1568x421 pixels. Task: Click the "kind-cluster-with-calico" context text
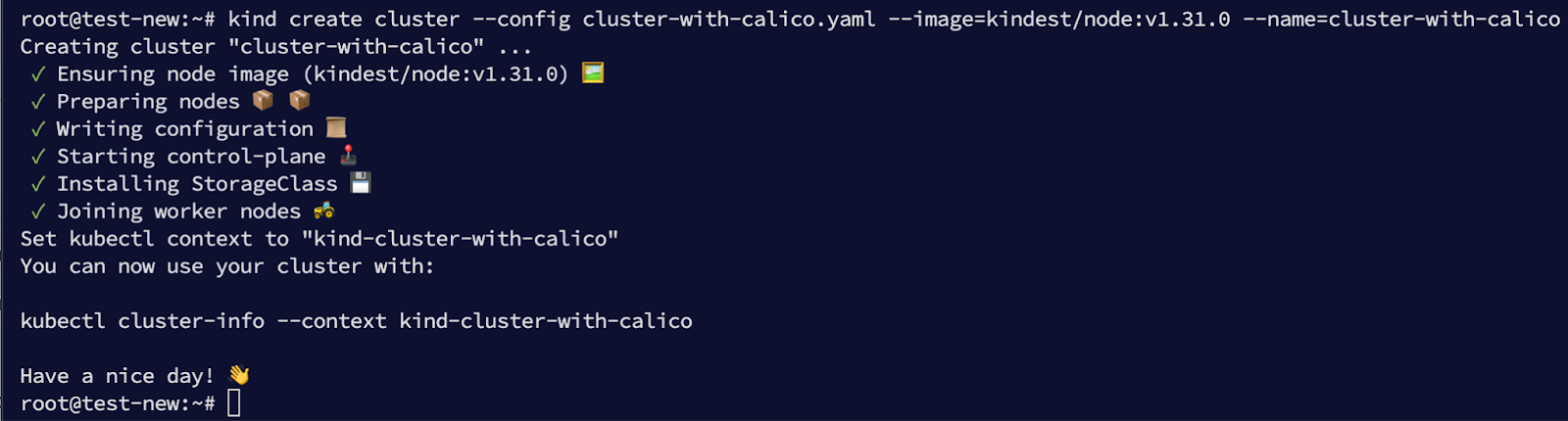[x=461, y=239]
